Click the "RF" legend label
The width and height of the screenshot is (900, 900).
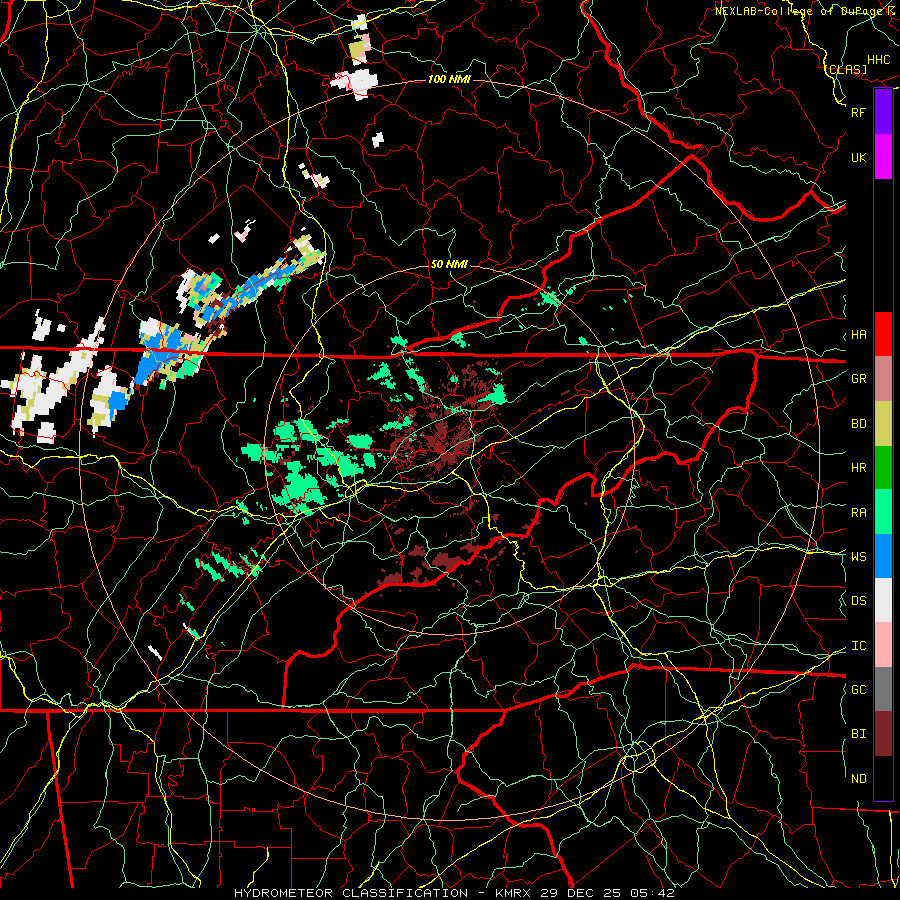[x=858, y=112]
